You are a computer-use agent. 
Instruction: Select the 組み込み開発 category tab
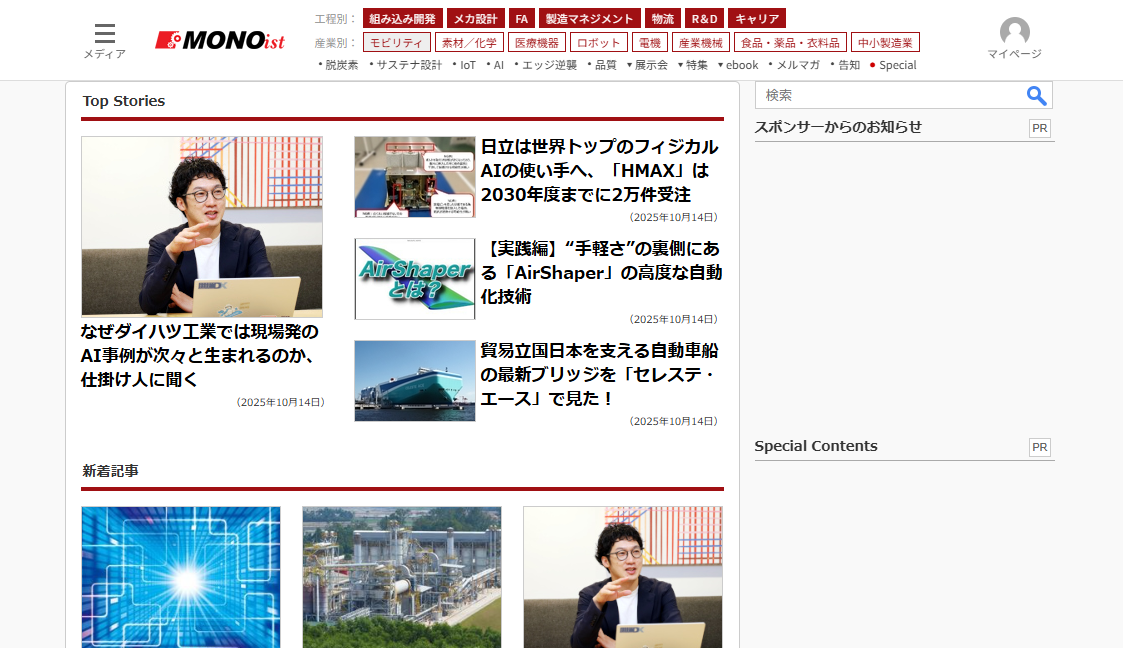(402, 19)
